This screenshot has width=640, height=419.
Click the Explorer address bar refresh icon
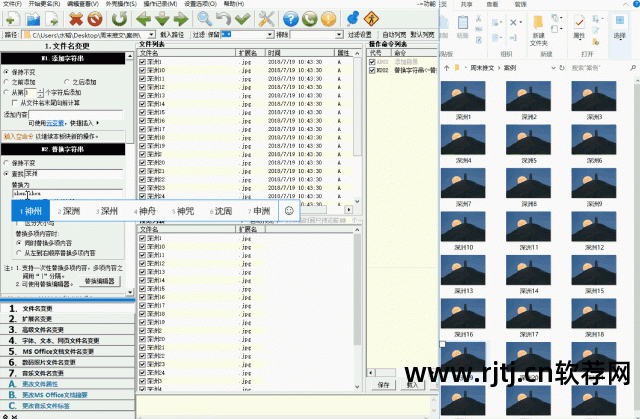(562, 68)
